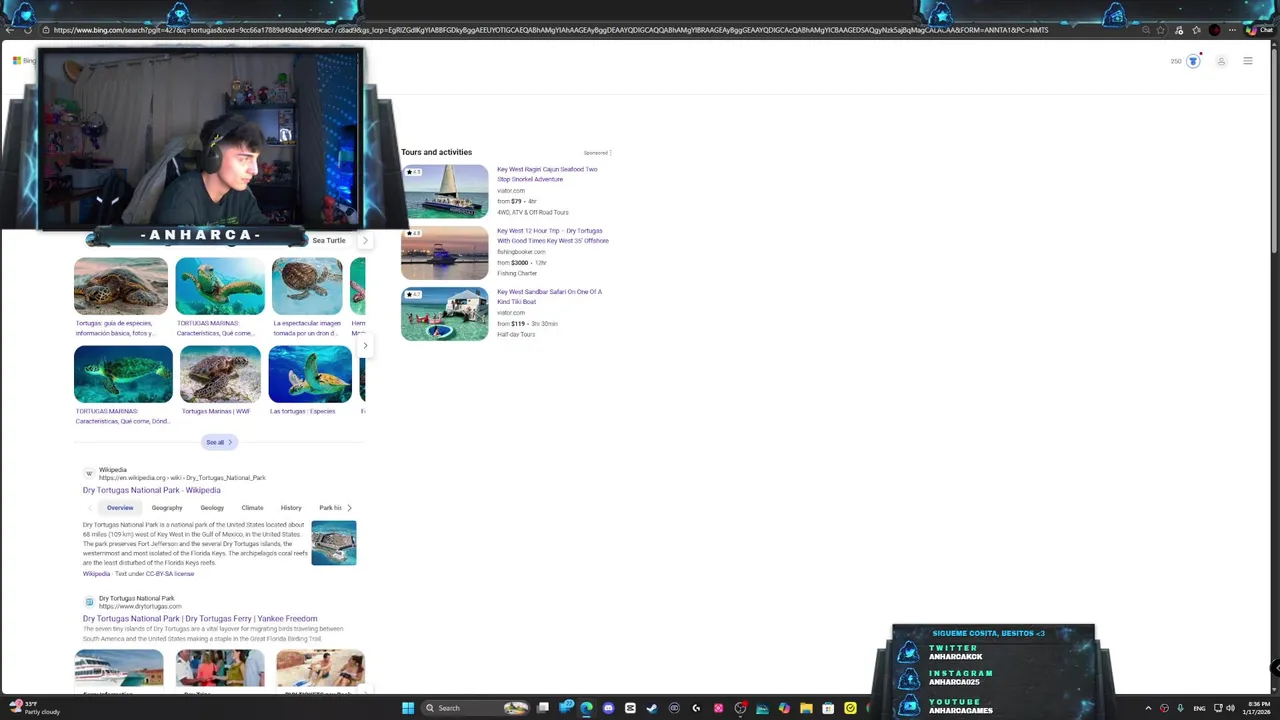Click See all images button

point(218,442)
